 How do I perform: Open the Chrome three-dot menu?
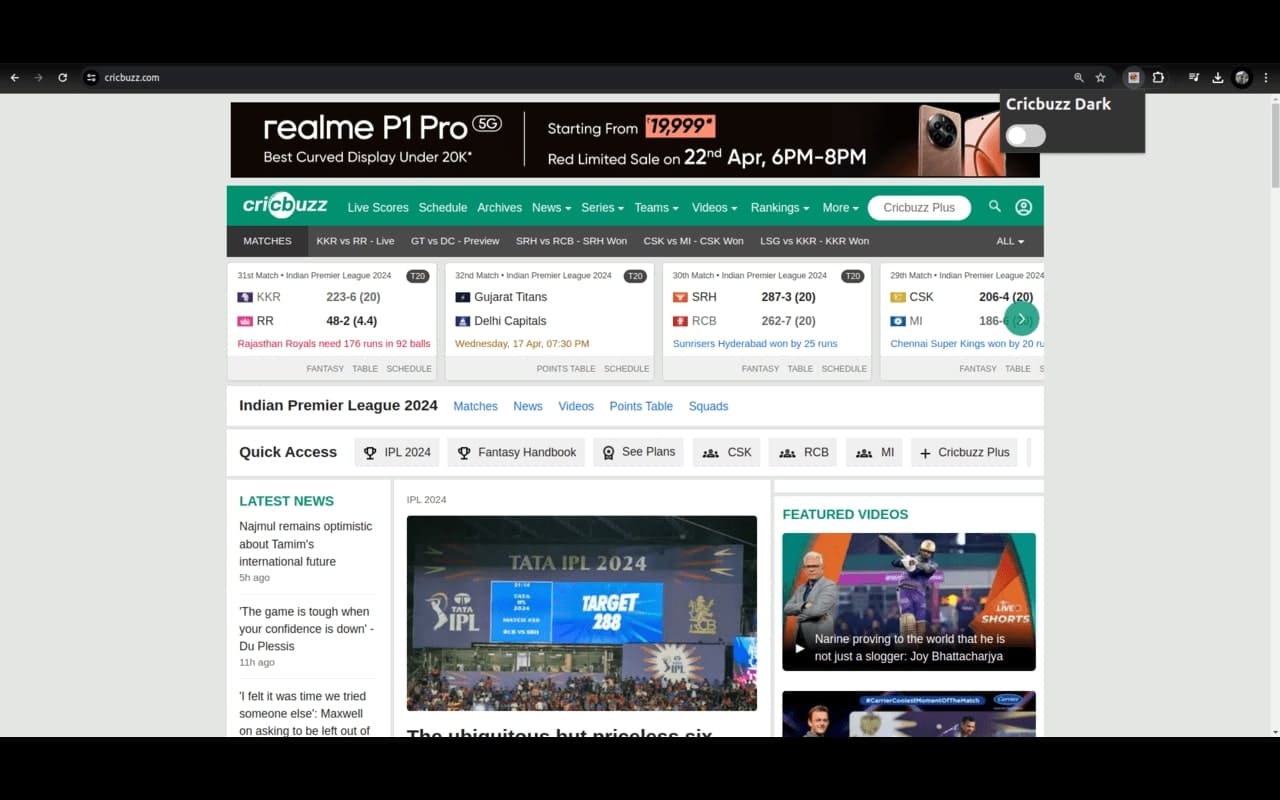point(1266,78)
